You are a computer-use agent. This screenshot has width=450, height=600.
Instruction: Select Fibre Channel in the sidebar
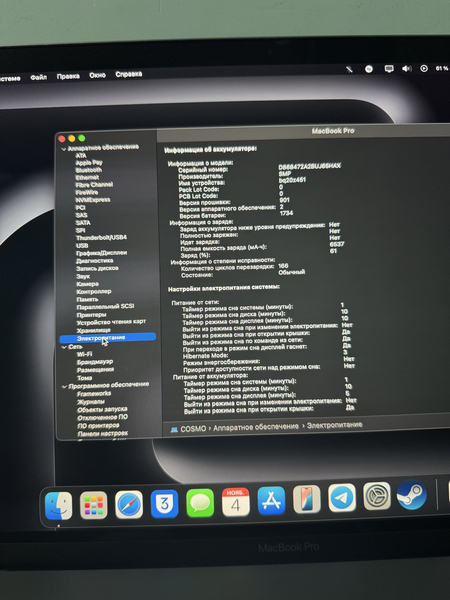(x=94, y=184)
